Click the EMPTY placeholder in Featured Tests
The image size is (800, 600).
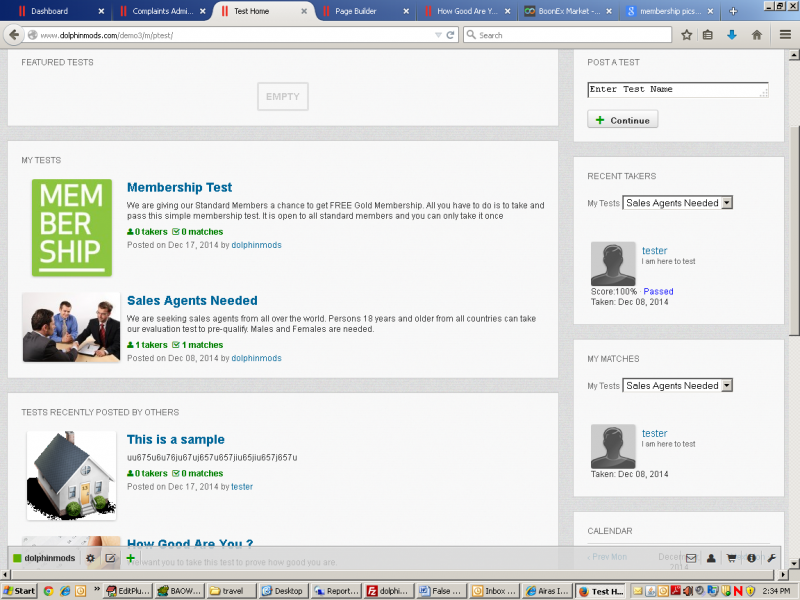click(283, 96)
